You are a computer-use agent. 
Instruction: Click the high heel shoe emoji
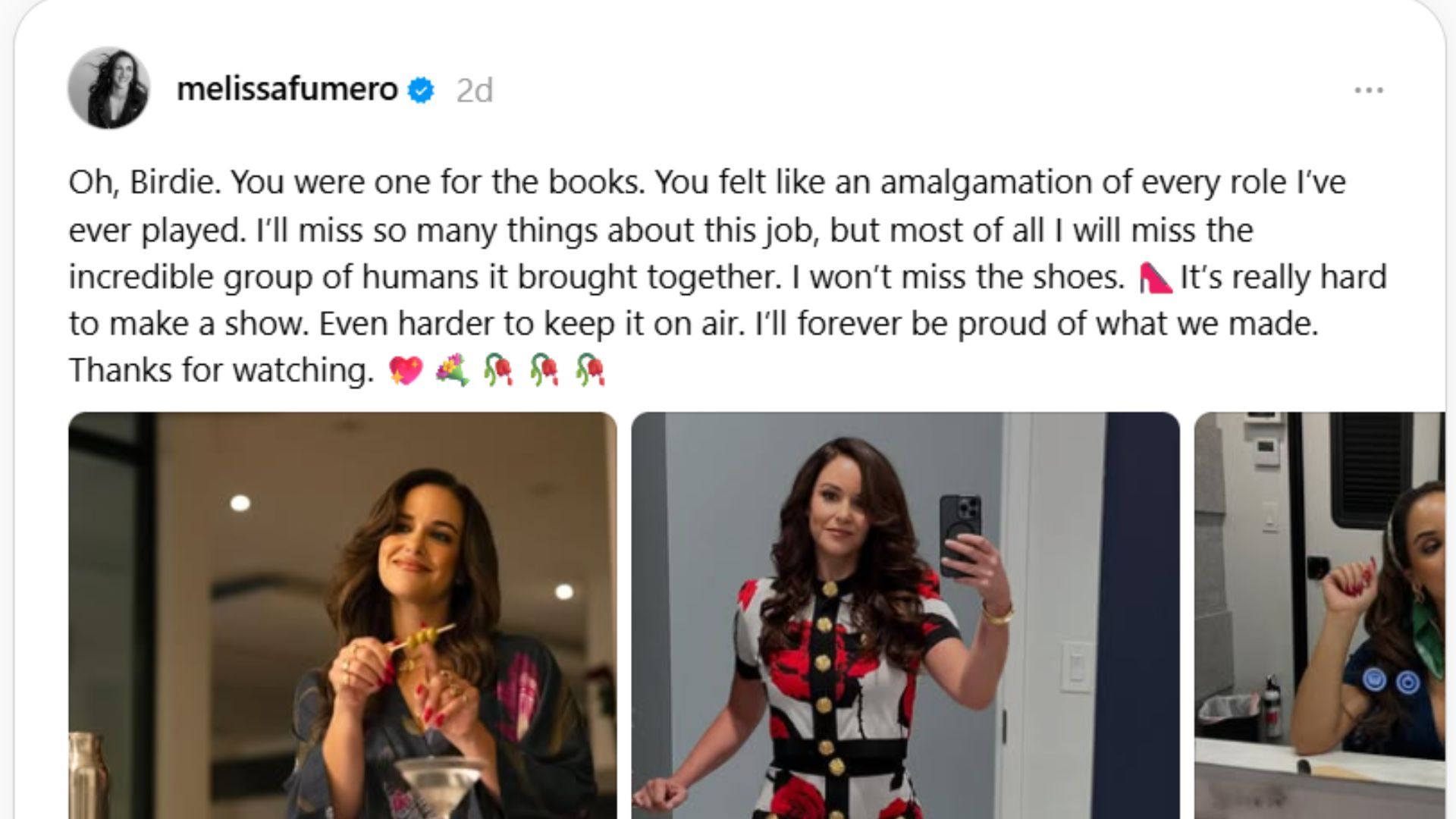pyautogui.click(x=1156, y=278)
